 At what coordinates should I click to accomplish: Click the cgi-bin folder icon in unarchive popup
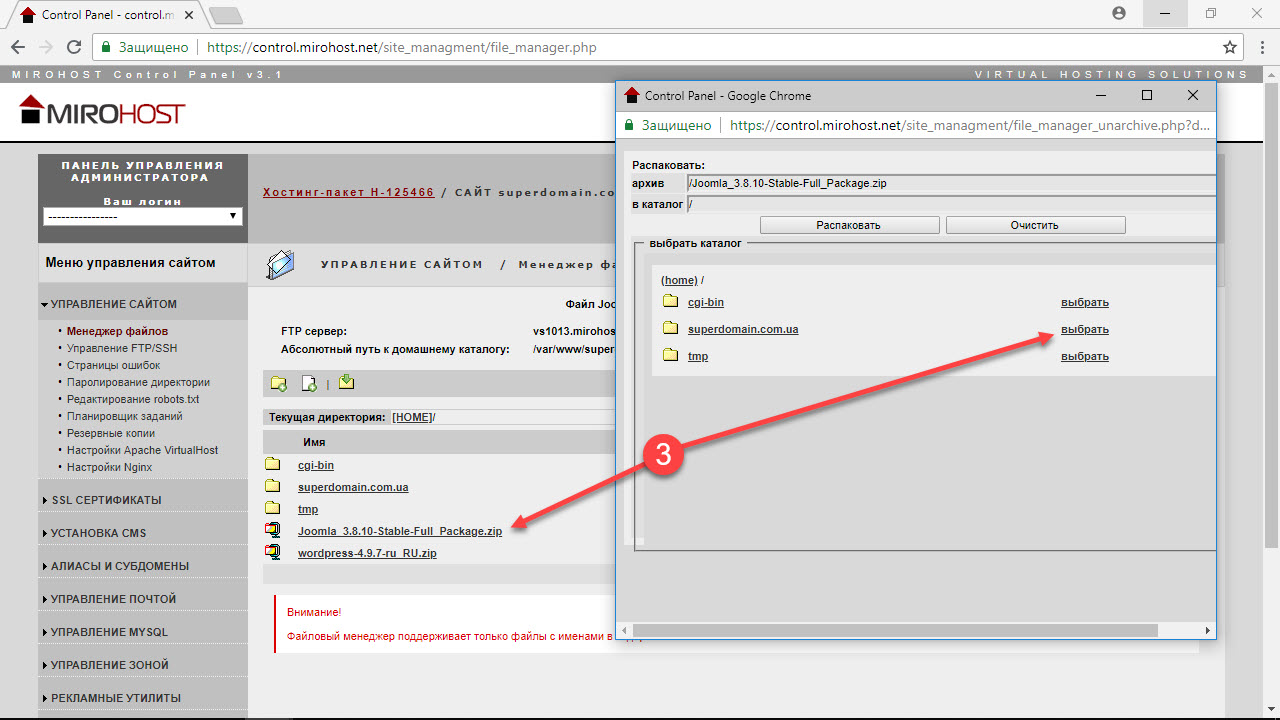[670, 302]
